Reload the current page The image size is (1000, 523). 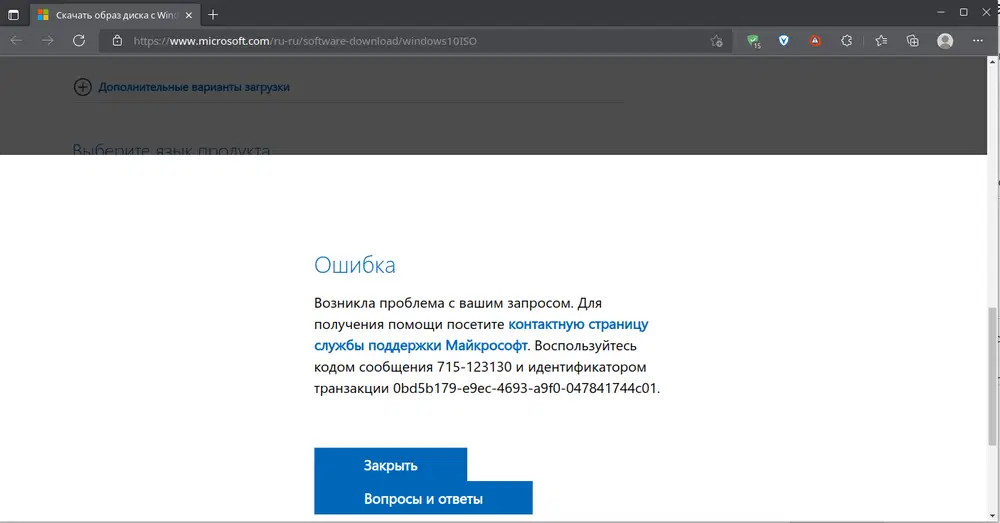click(x=79, y=41)
